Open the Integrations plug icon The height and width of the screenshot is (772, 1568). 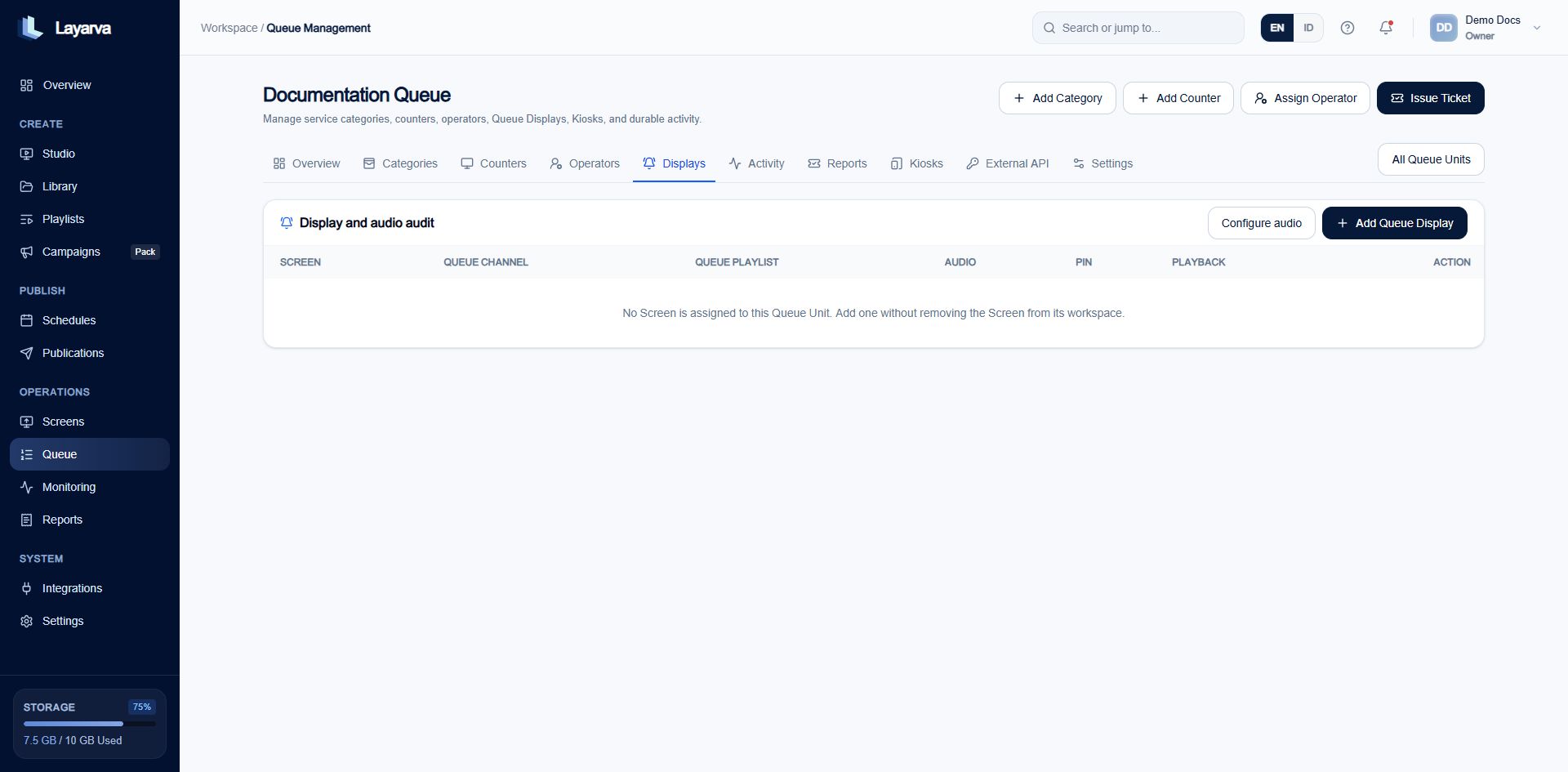pyautogui.click(x=26, y=588)
